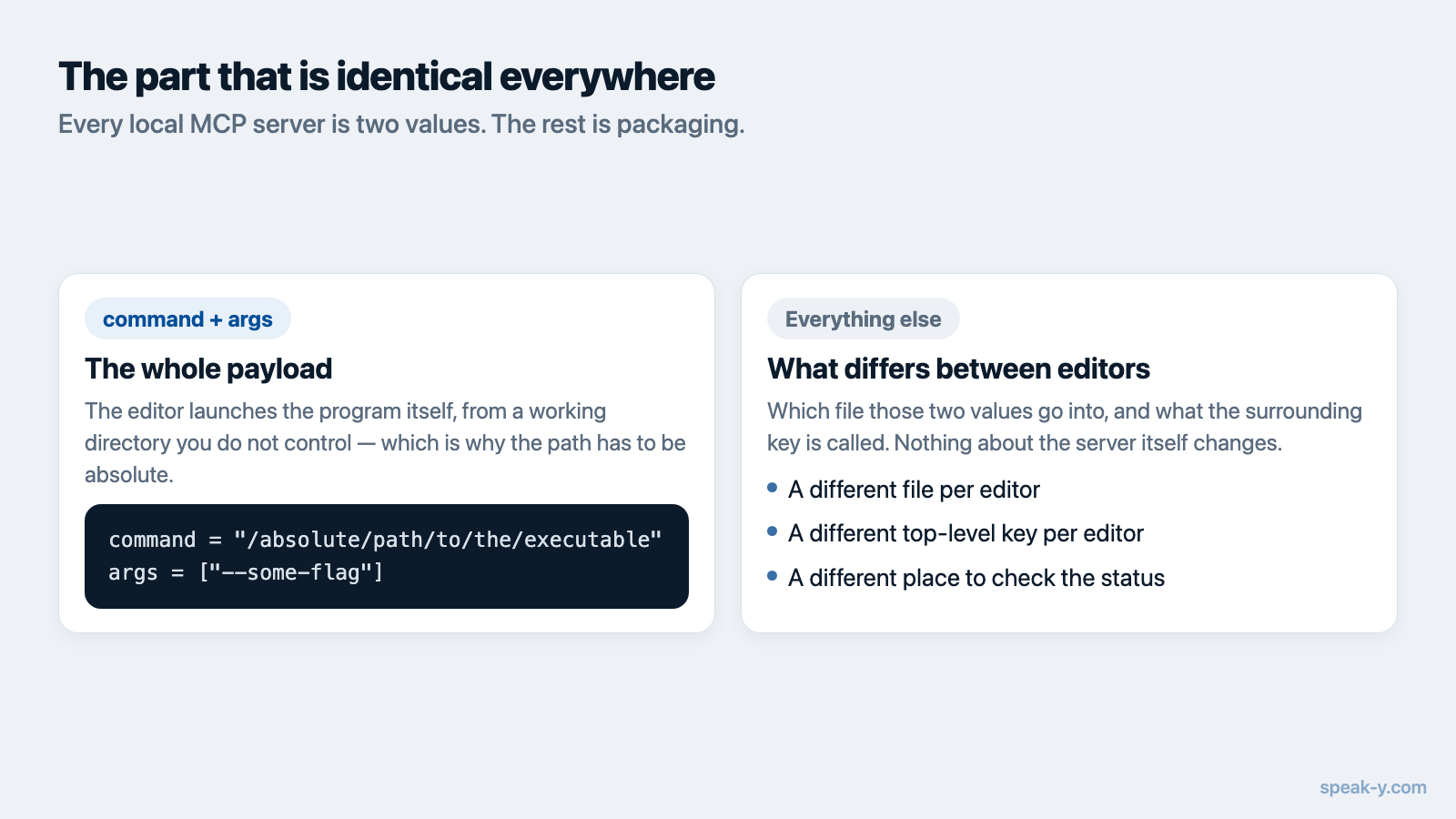Select the subtitle about two values and packaging

click(401, 124)
